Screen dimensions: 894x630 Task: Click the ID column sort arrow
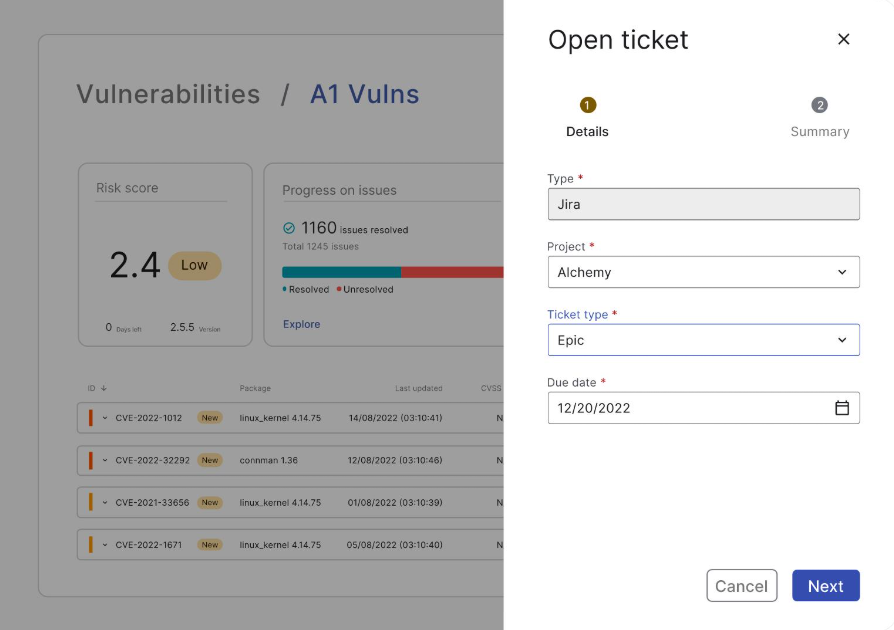tap(104, 388)
